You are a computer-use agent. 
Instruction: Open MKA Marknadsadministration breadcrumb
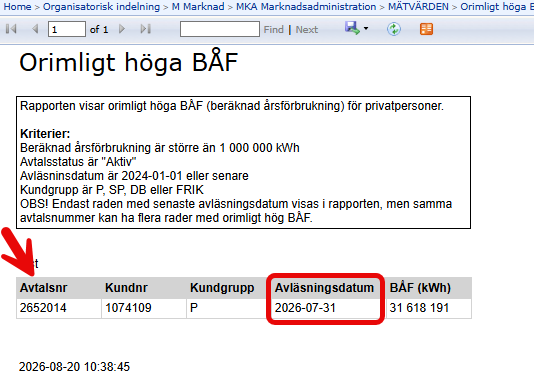[x=306, y=6]
